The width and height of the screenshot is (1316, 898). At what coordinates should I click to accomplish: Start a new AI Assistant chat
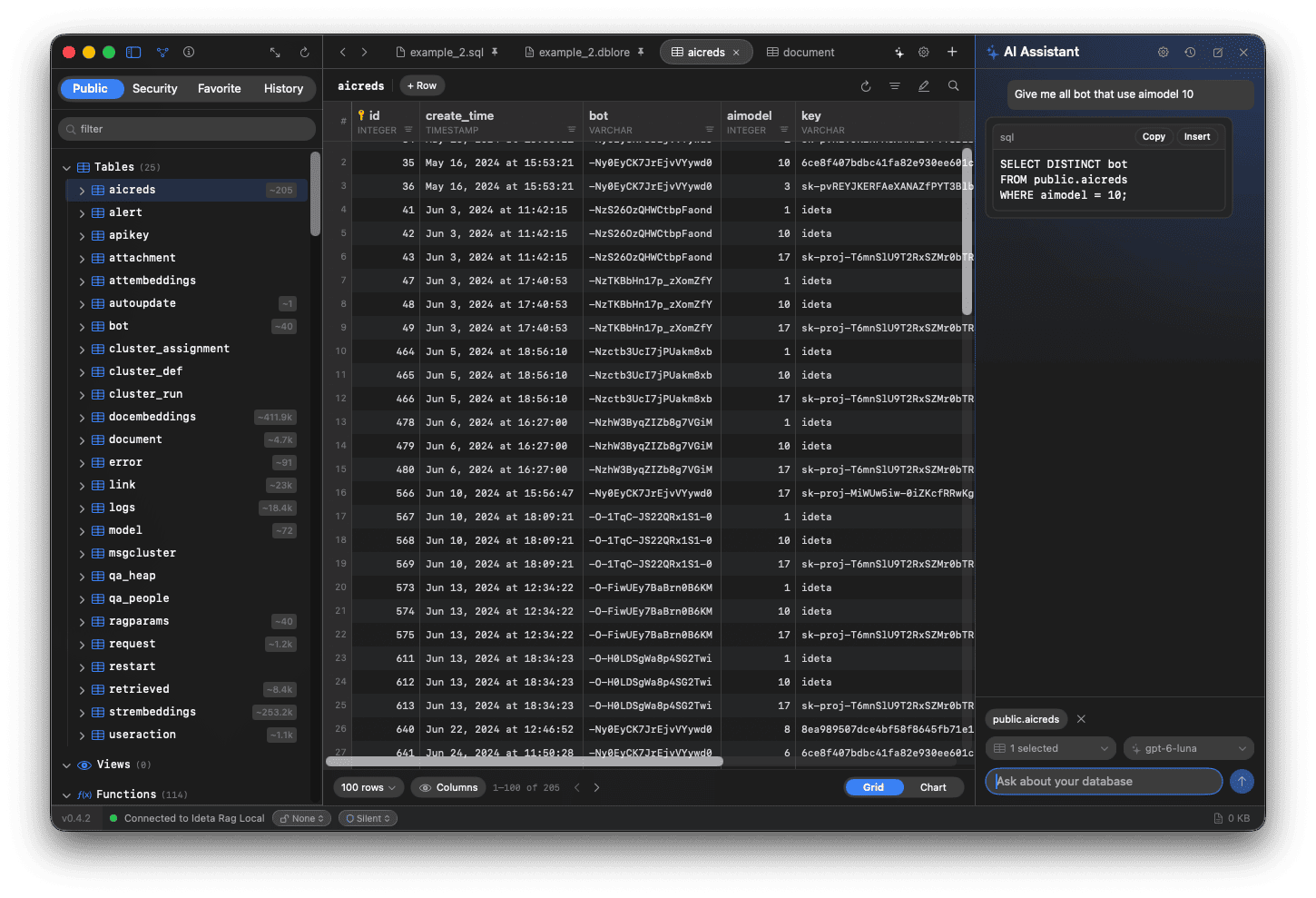point(1218,53)
